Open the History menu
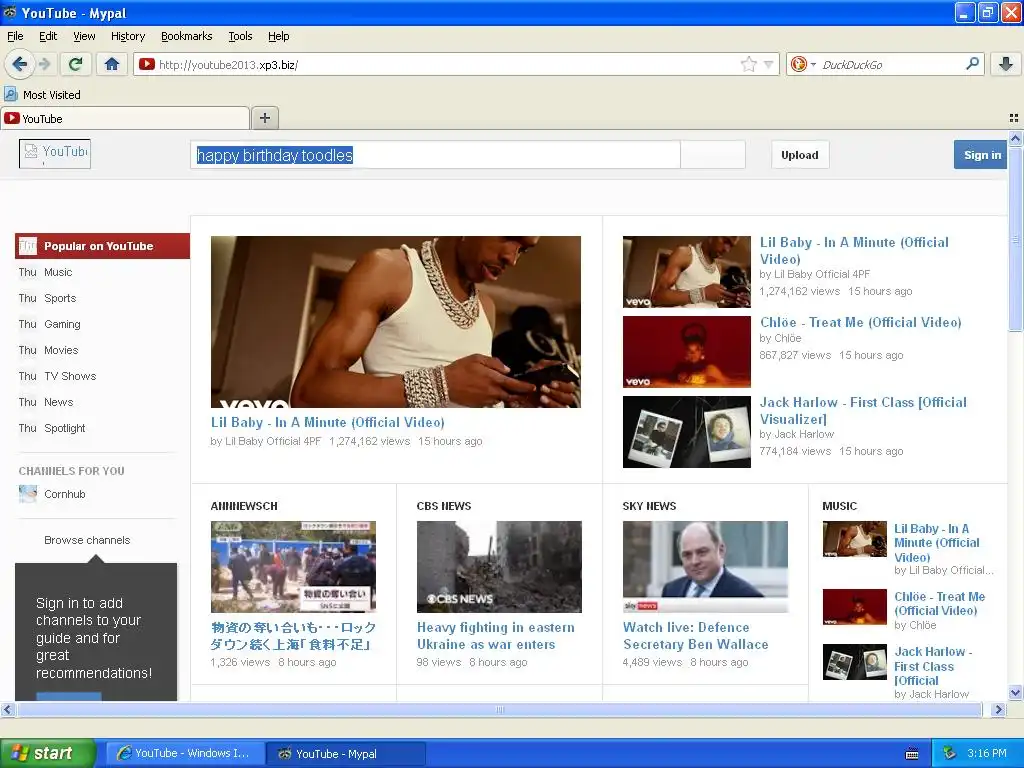 coord(128,36)
